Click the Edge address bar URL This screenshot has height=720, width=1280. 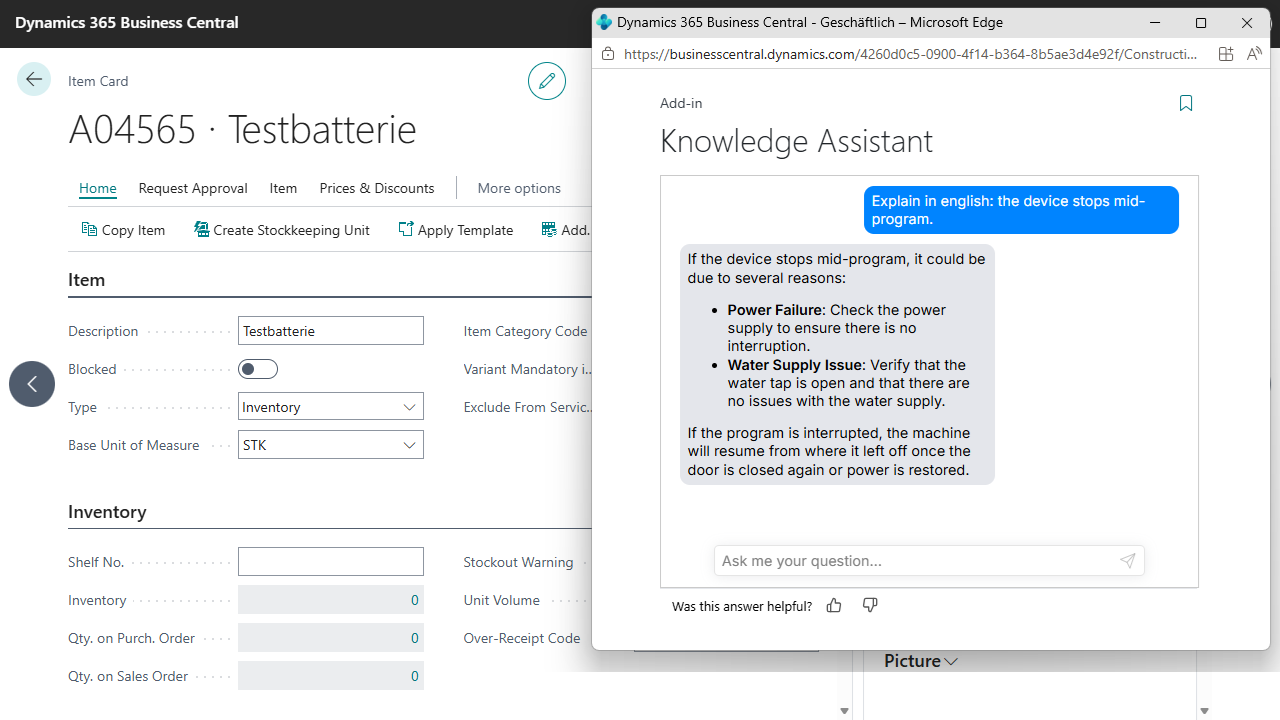pos(910,54)
